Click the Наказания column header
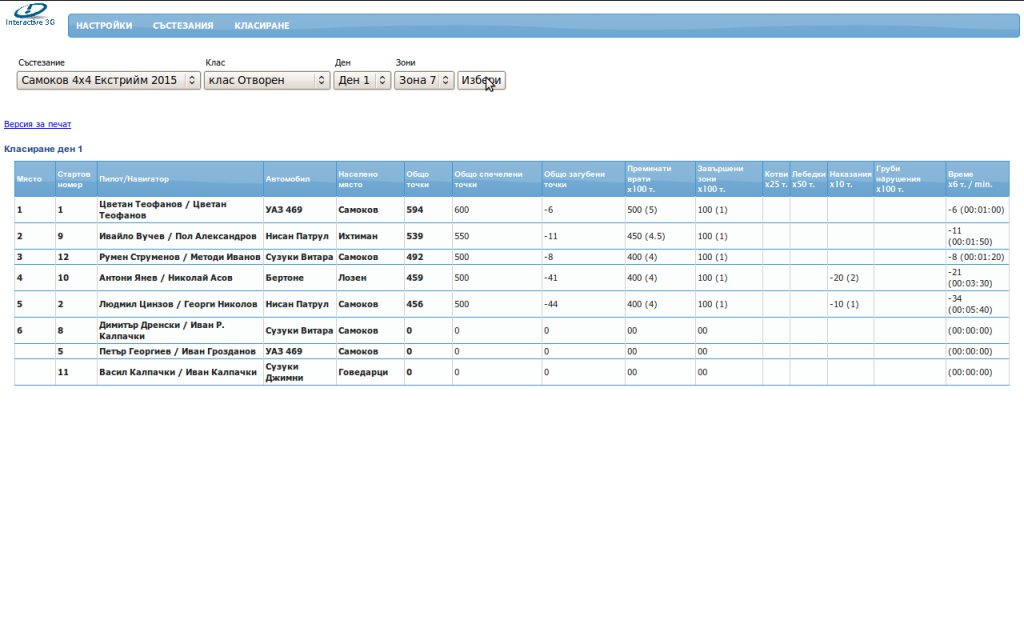1024x640 pixels. [850, 179]
